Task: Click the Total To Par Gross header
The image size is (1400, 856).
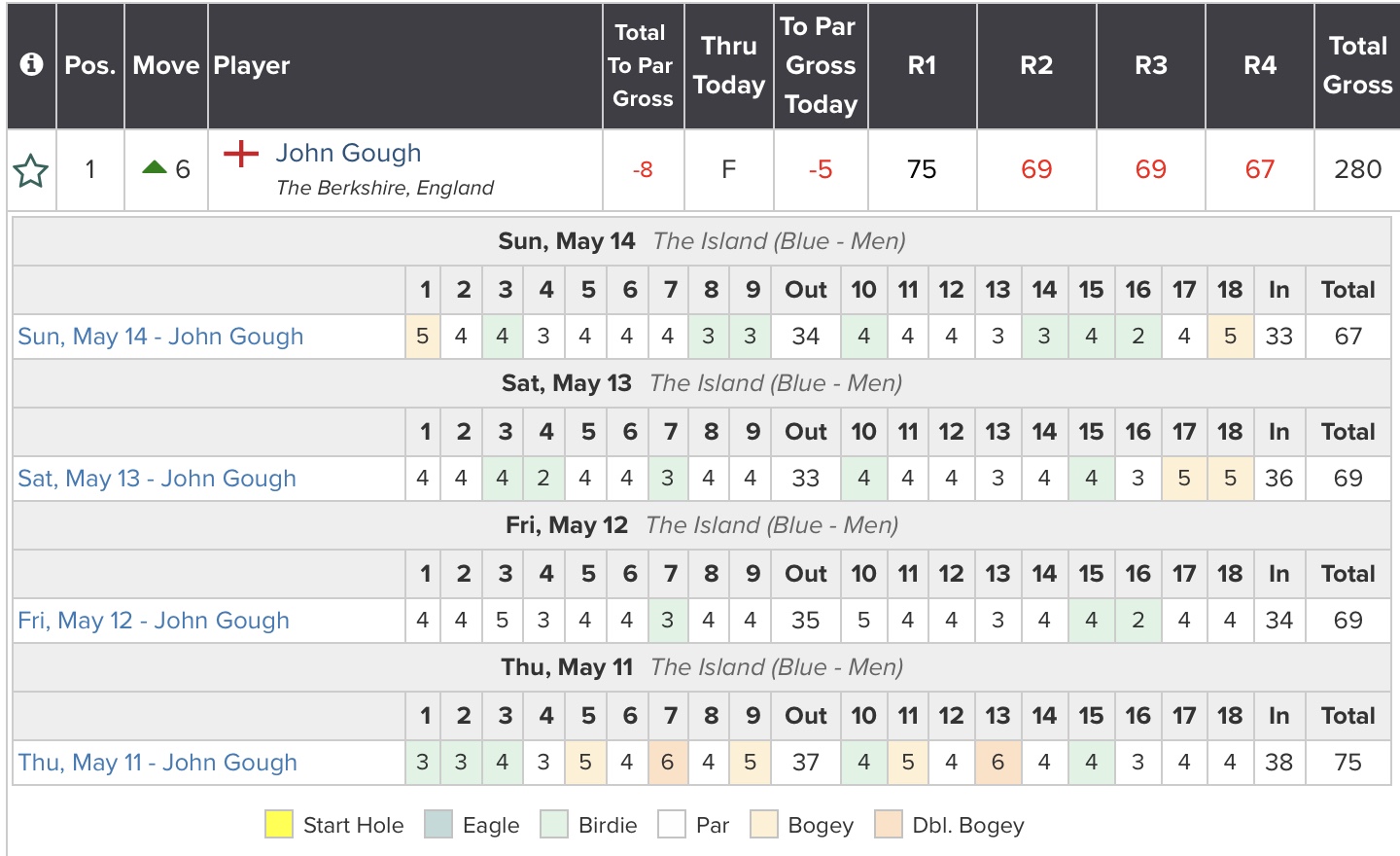Action: click(x=642, y=65)
